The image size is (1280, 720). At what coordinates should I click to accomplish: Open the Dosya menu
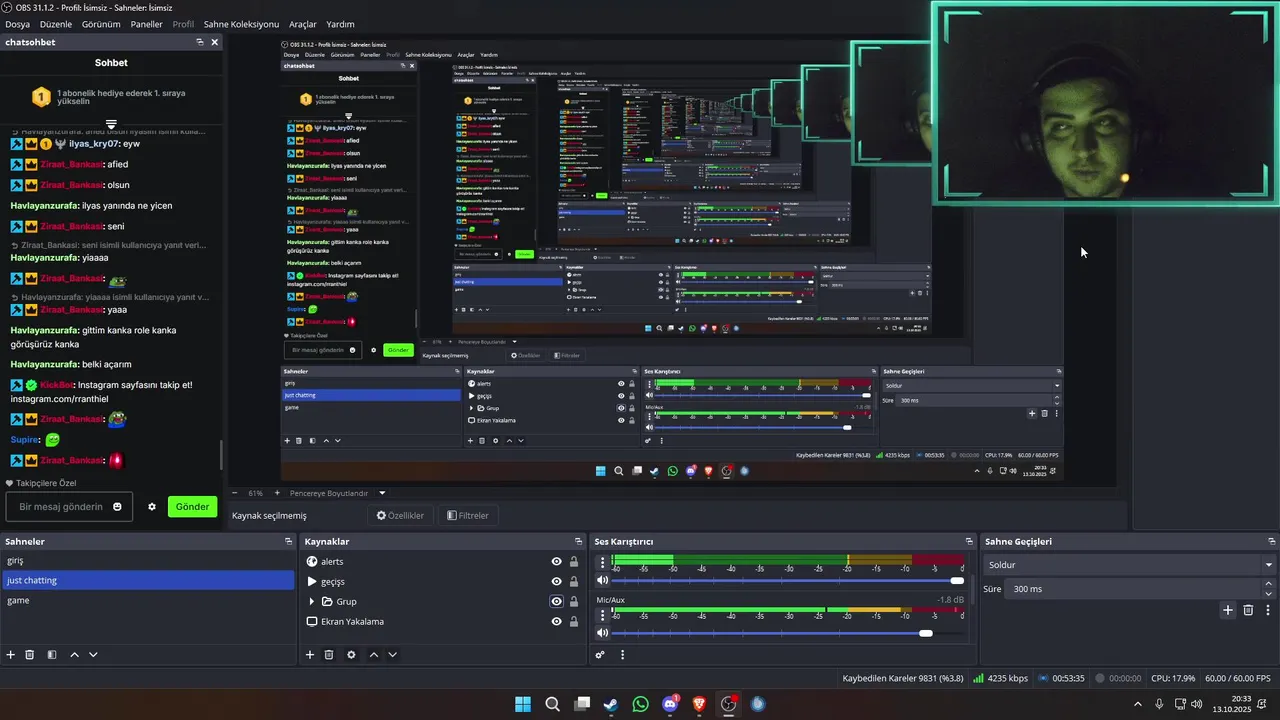coord(17,24)
